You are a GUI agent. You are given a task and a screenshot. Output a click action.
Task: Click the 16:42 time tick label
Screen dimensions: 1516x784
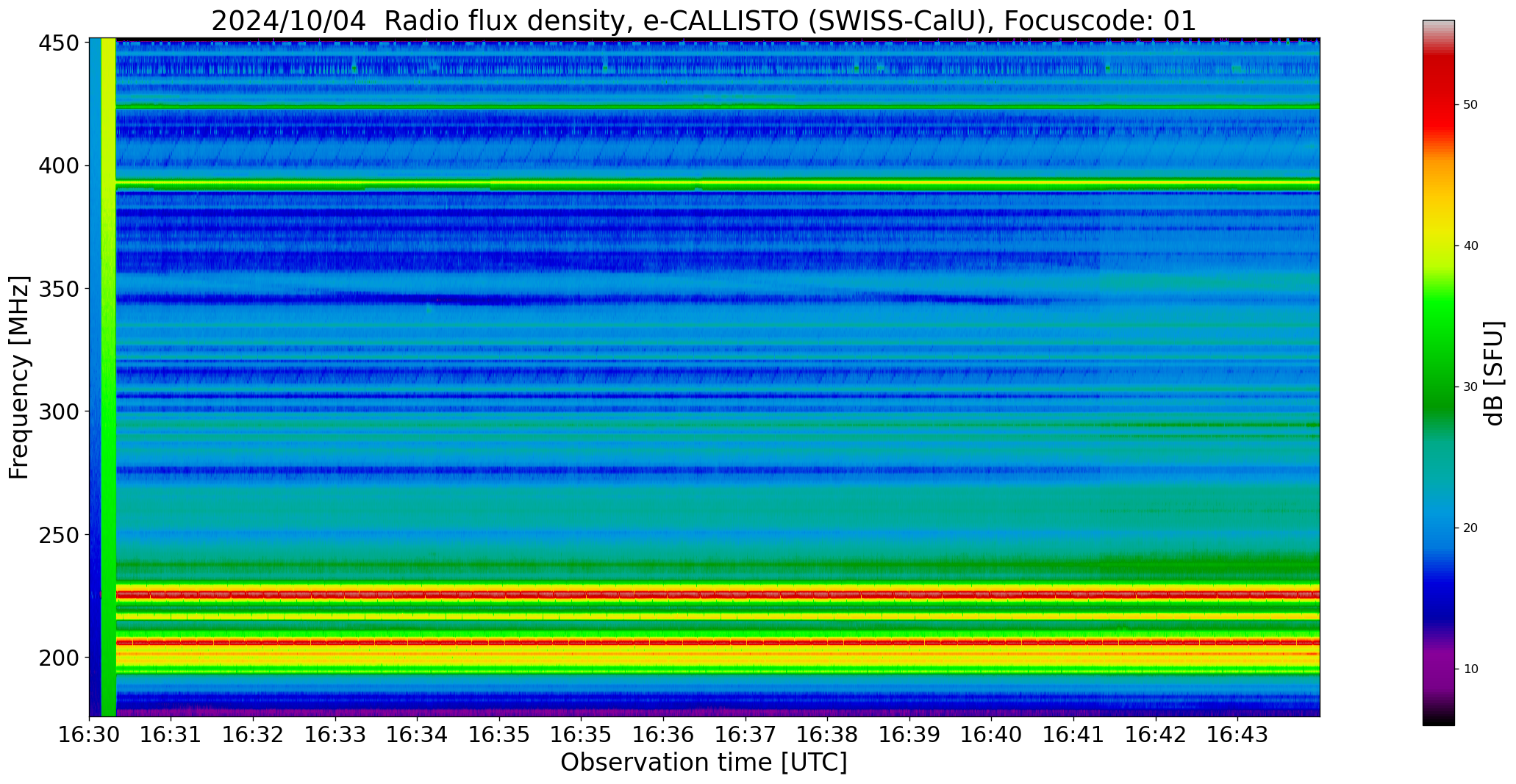(1155, 735)
